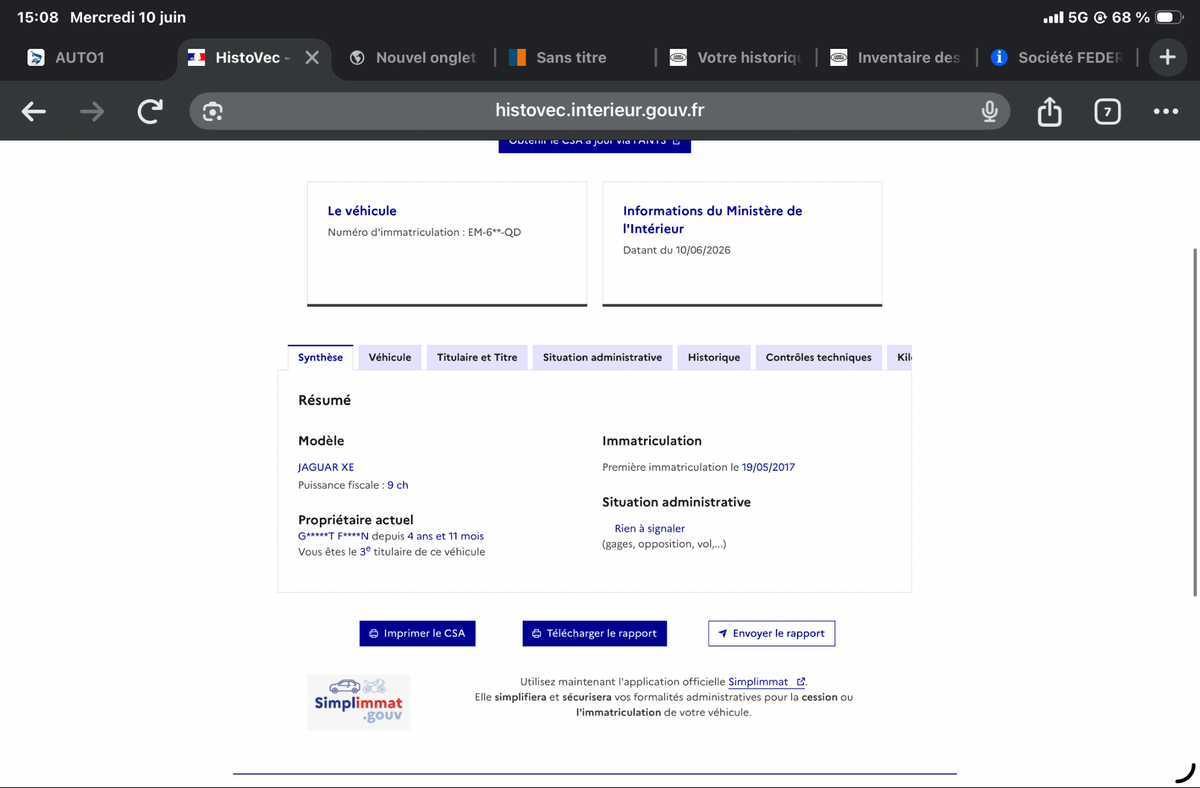Open the Véhicule tab
The image size is (1200, 788).
[x=390, y=357]
